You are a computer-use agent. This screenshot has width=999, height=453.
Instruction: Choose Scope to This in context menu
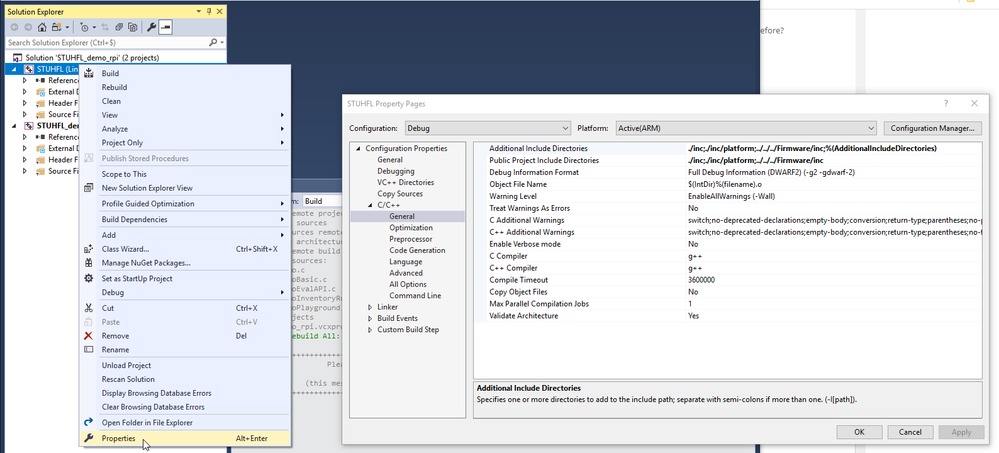pos(124,174)
